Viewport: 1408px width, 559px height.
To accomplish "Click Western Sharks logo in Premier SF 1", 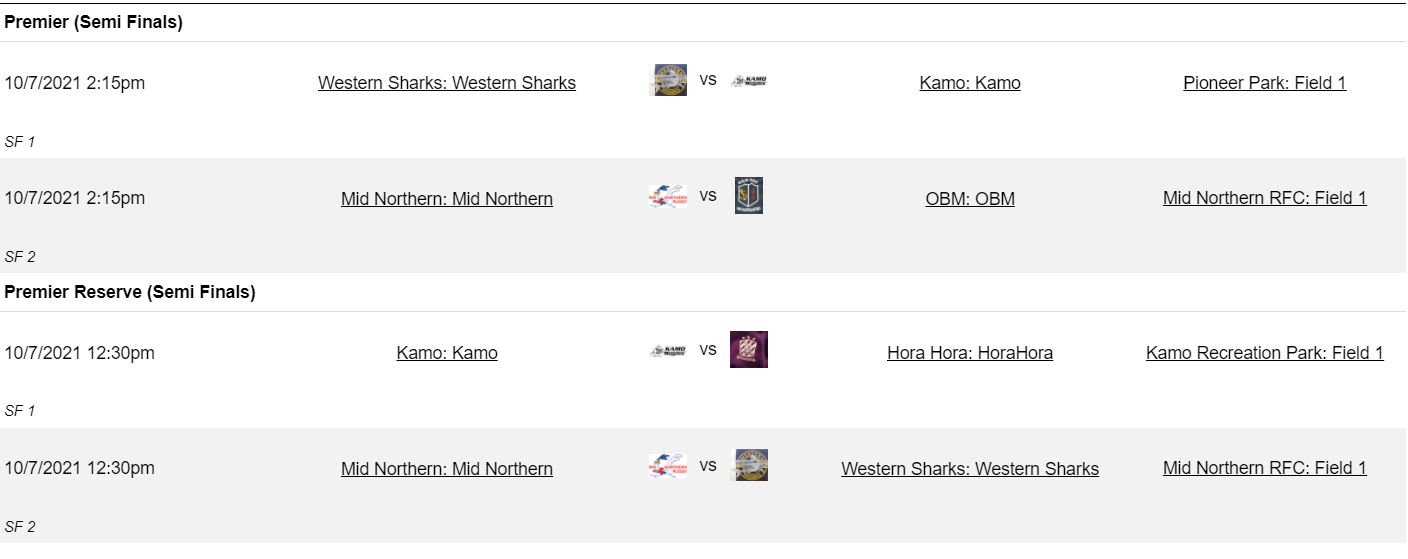I will coord(667,80).
